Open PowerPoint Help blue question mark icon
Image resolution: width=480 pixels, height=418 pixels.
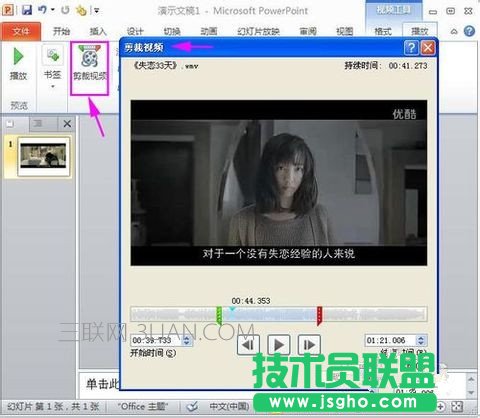(469, 31)
